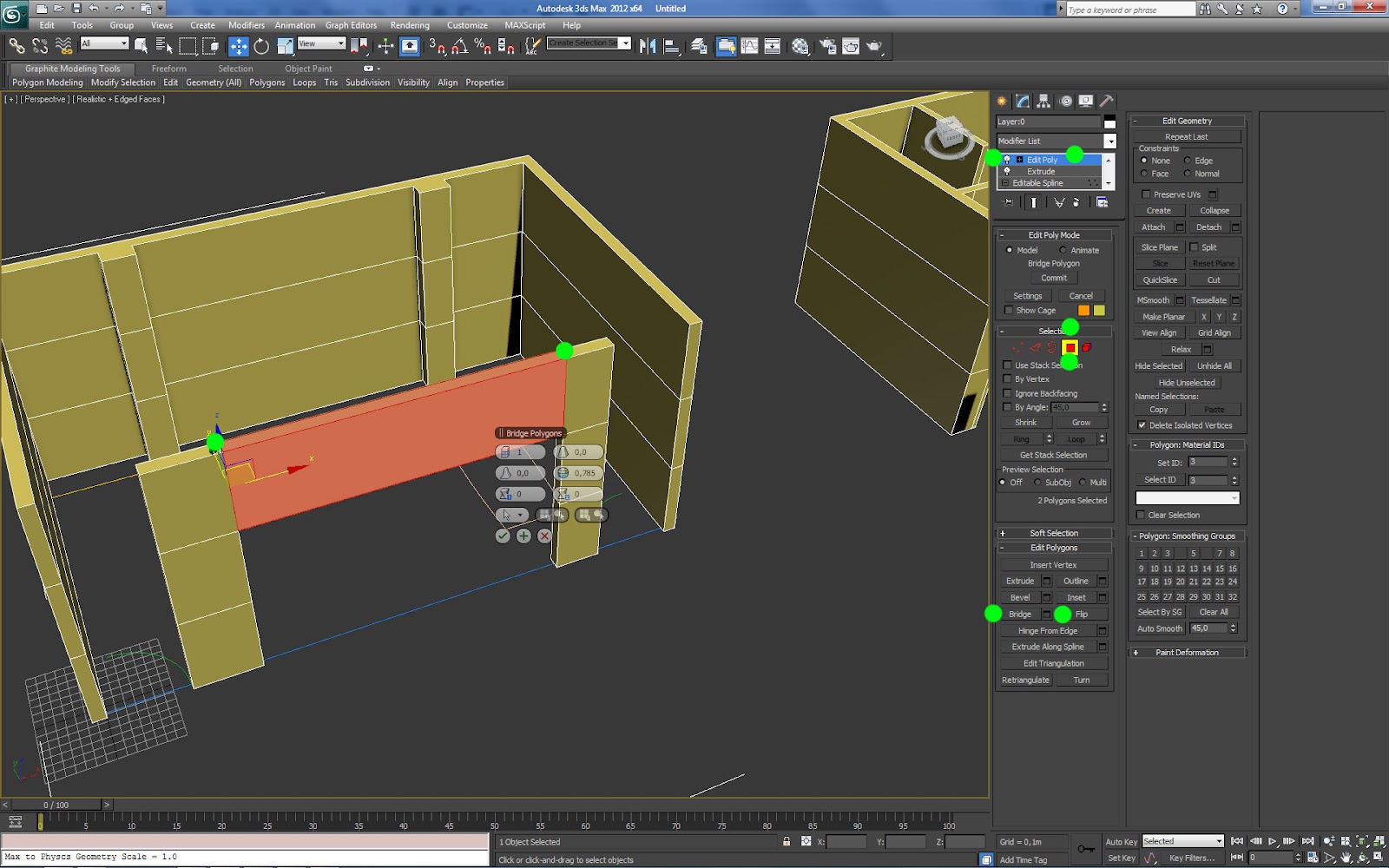The image size is (1389, 868).
Task: Open the Modifier List dropdown
Action: 1110,141
